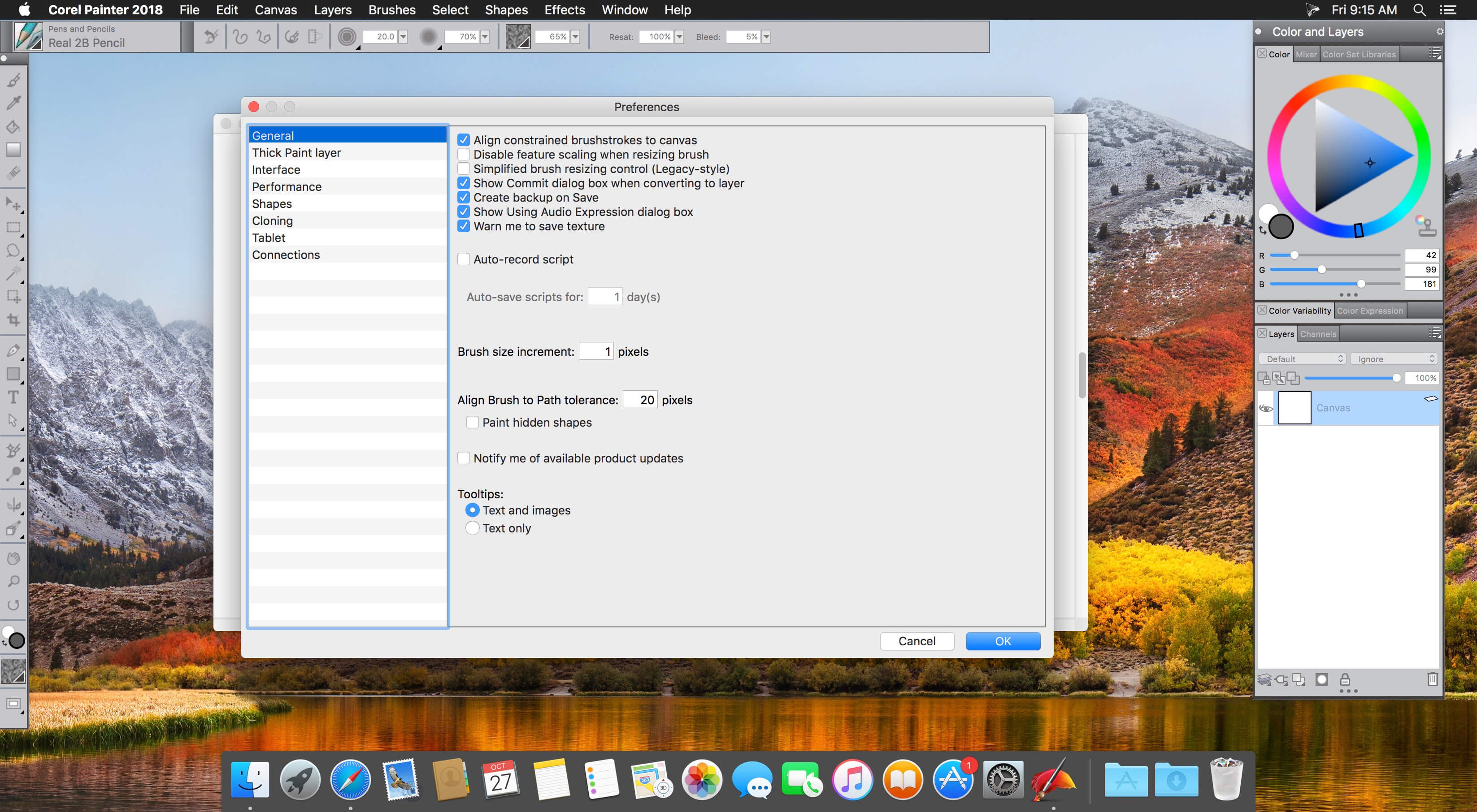Select the Magic Wand tool

tap(13, 273)
